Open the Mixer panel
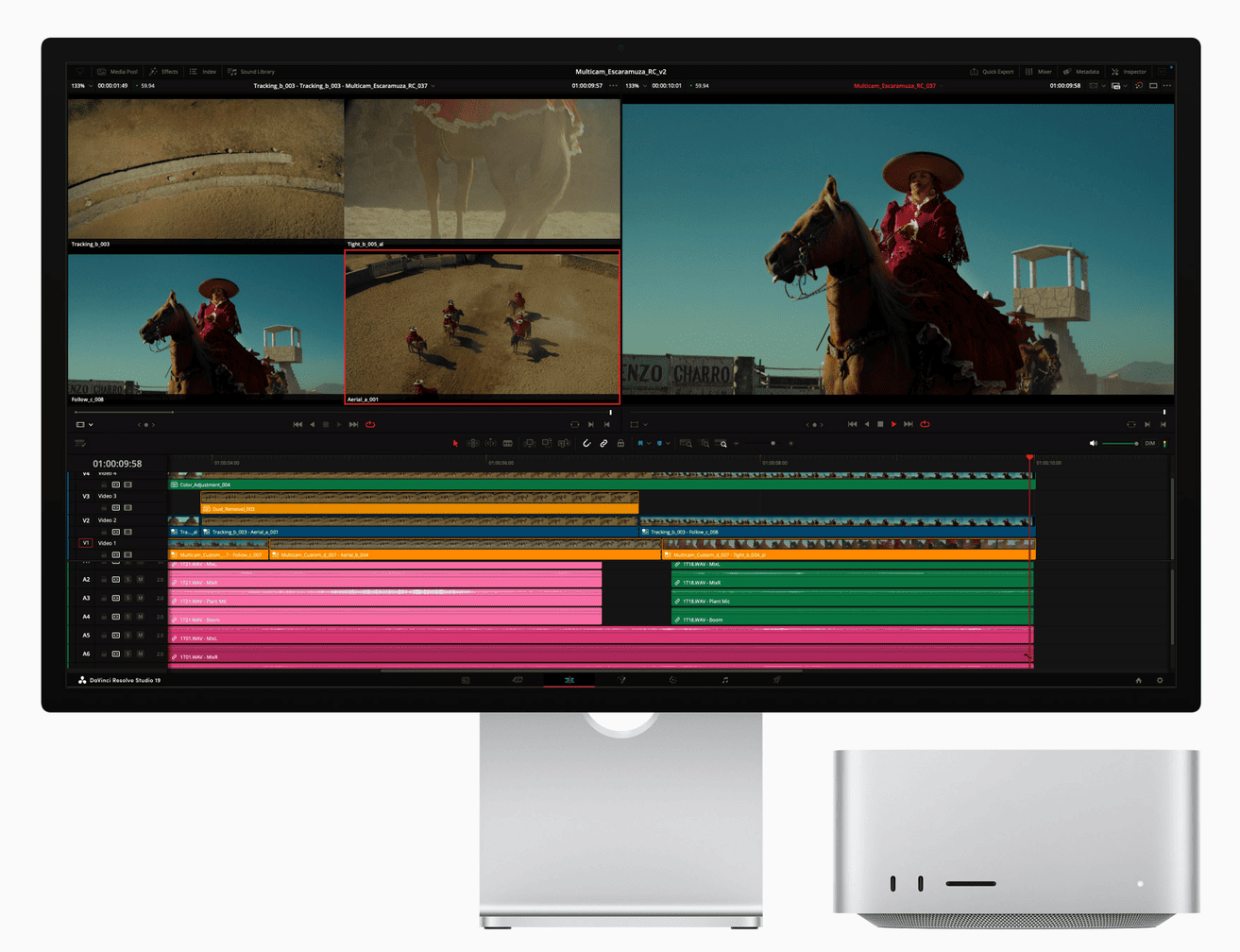 (x=1038, y=72)
